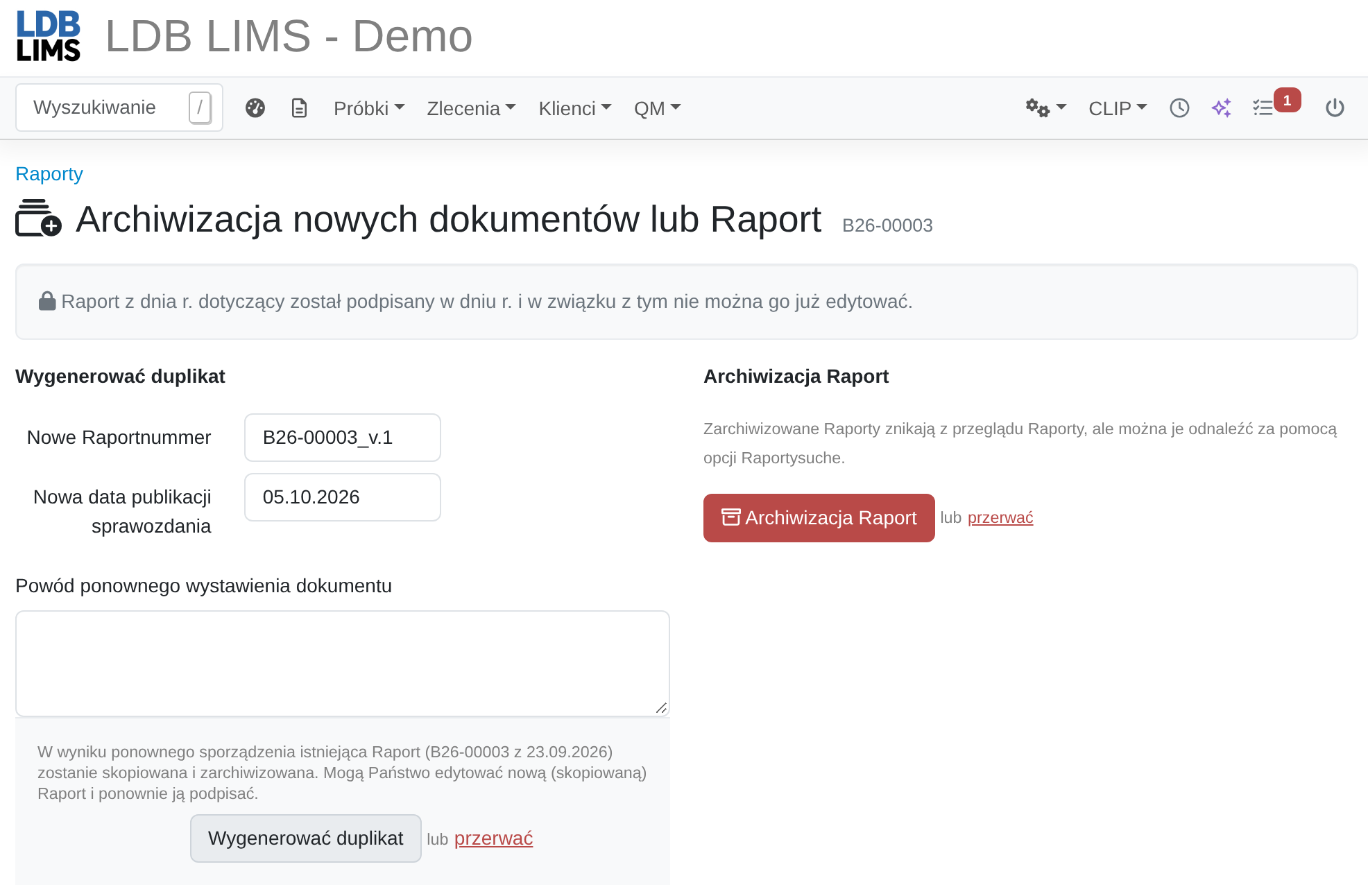1368x896 pixels.
Task: Click the slash shortcut key hint
Action: coord(200,107)
